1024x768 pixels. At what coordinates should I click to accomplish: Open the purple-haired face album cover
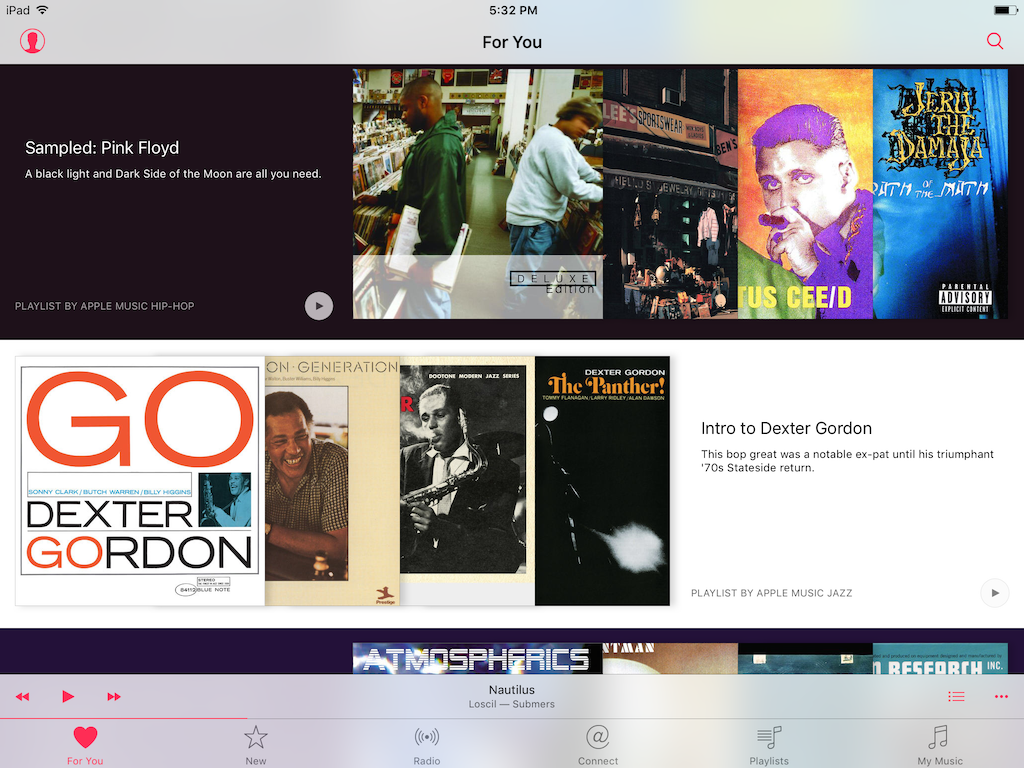805,194
